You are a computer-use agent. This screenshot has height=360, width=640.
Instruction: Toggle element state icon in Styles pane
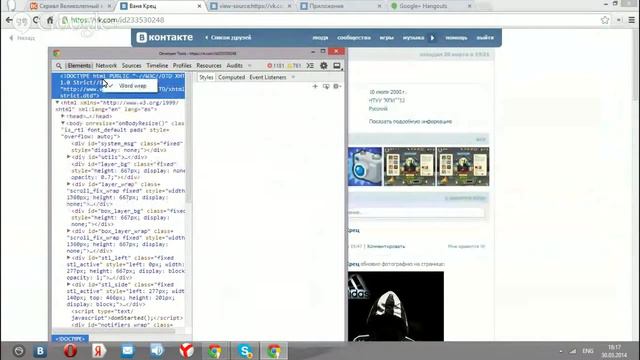click(x=326, y=86)
